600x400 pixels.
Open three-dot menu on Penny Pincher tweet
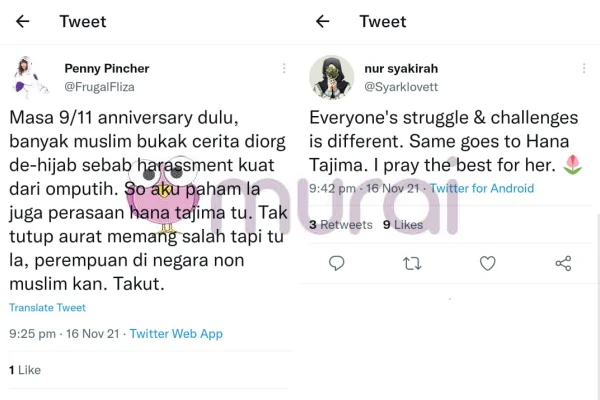284,69
